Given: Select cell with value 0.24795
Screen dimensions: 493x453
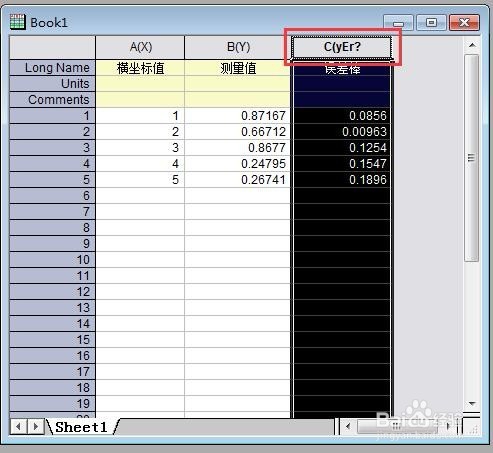Looking at the screenshot, I should click(238, 164).
